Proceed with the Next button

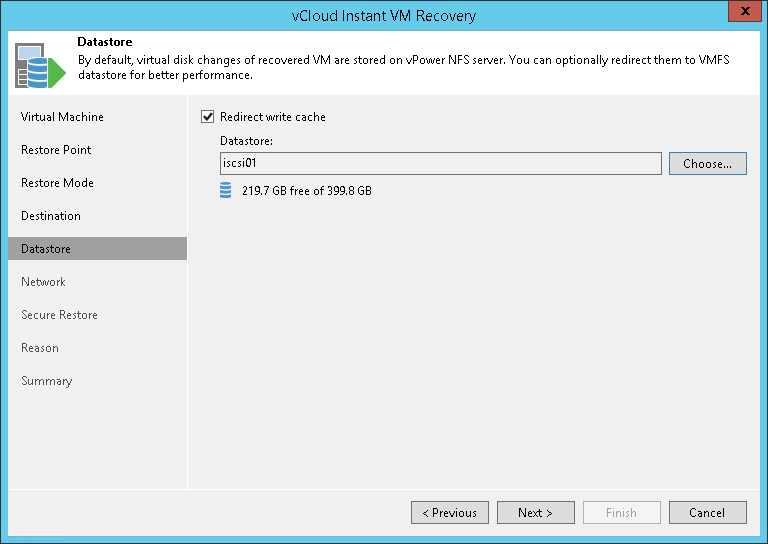pyautogui.click(x=535, y=513)
